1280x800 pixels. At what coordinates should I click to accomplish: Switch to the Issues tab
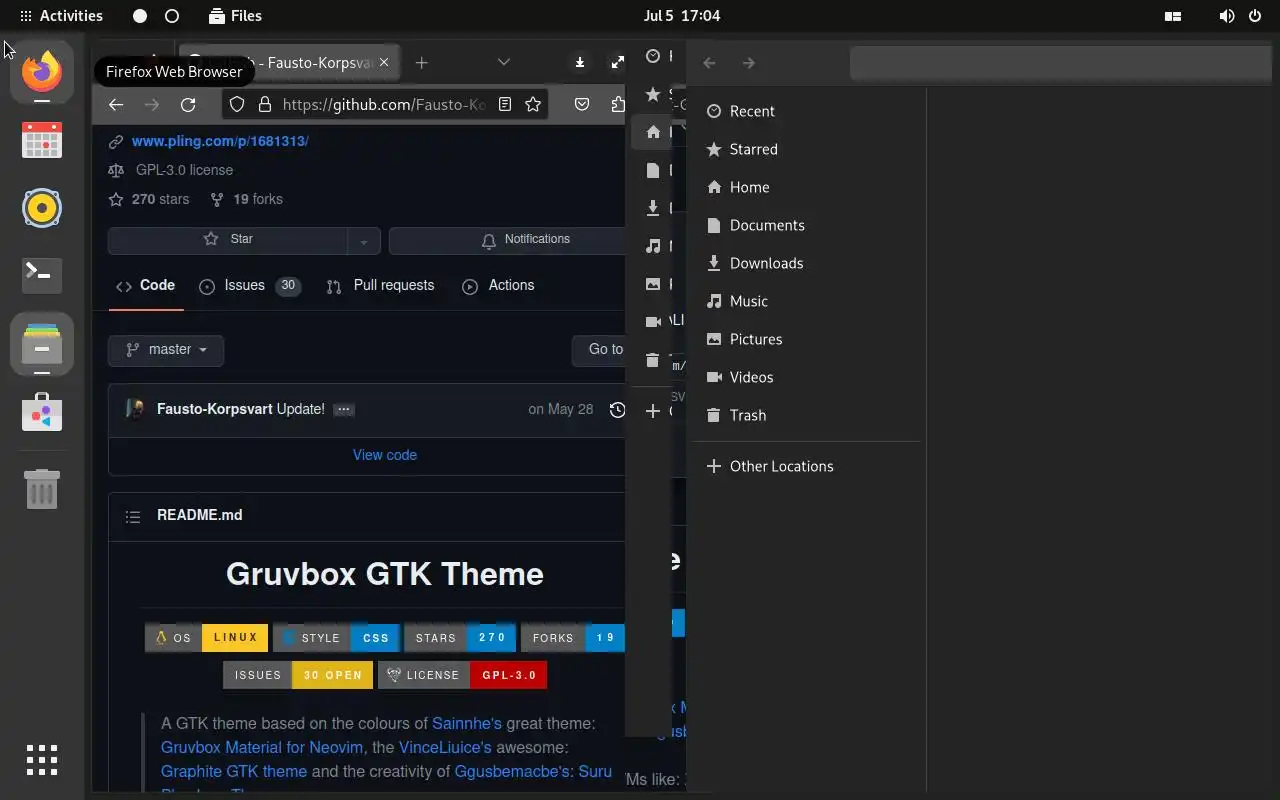250,286
